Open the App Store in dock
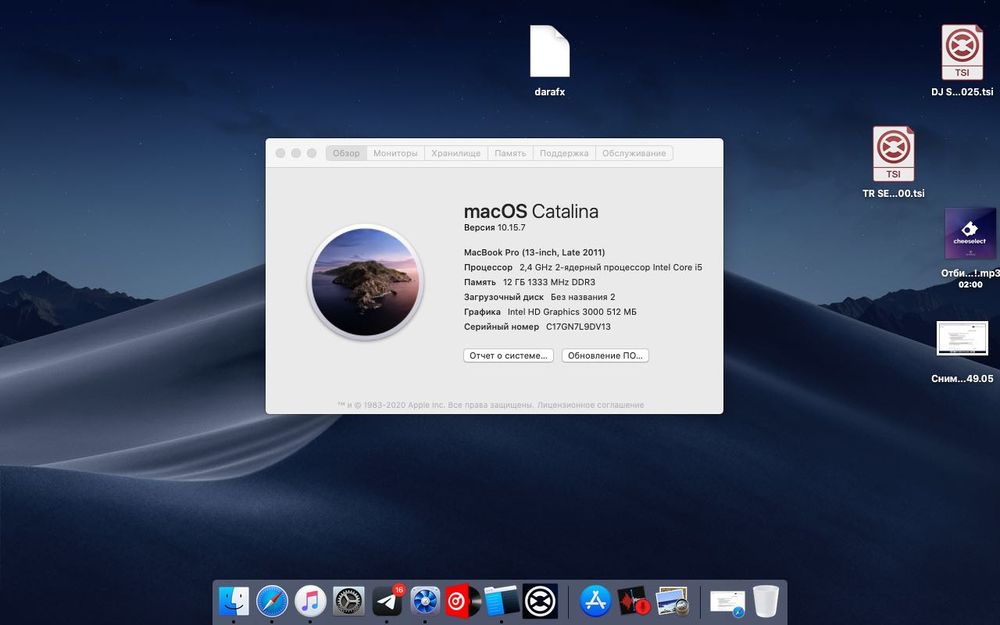The image size is (1000, 625). coord(596,601)
